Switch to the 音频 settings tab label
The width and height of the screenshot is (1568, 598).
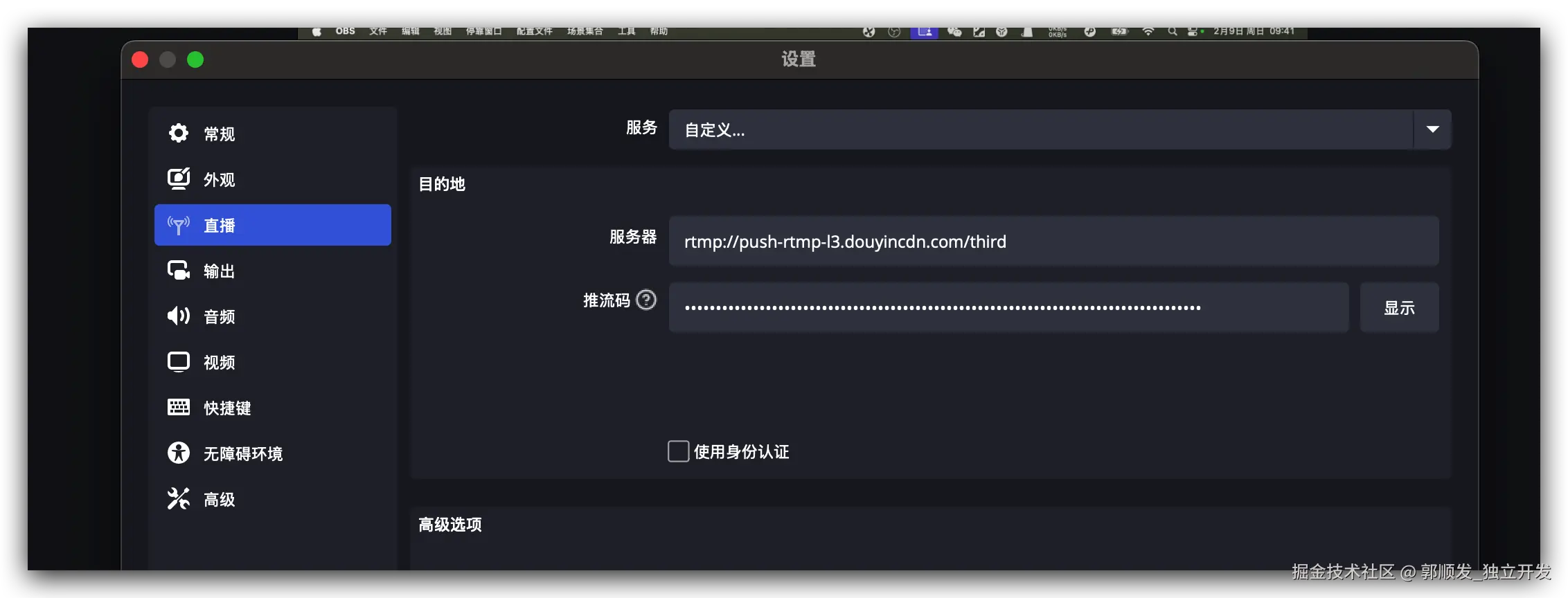tap(219, 316)
